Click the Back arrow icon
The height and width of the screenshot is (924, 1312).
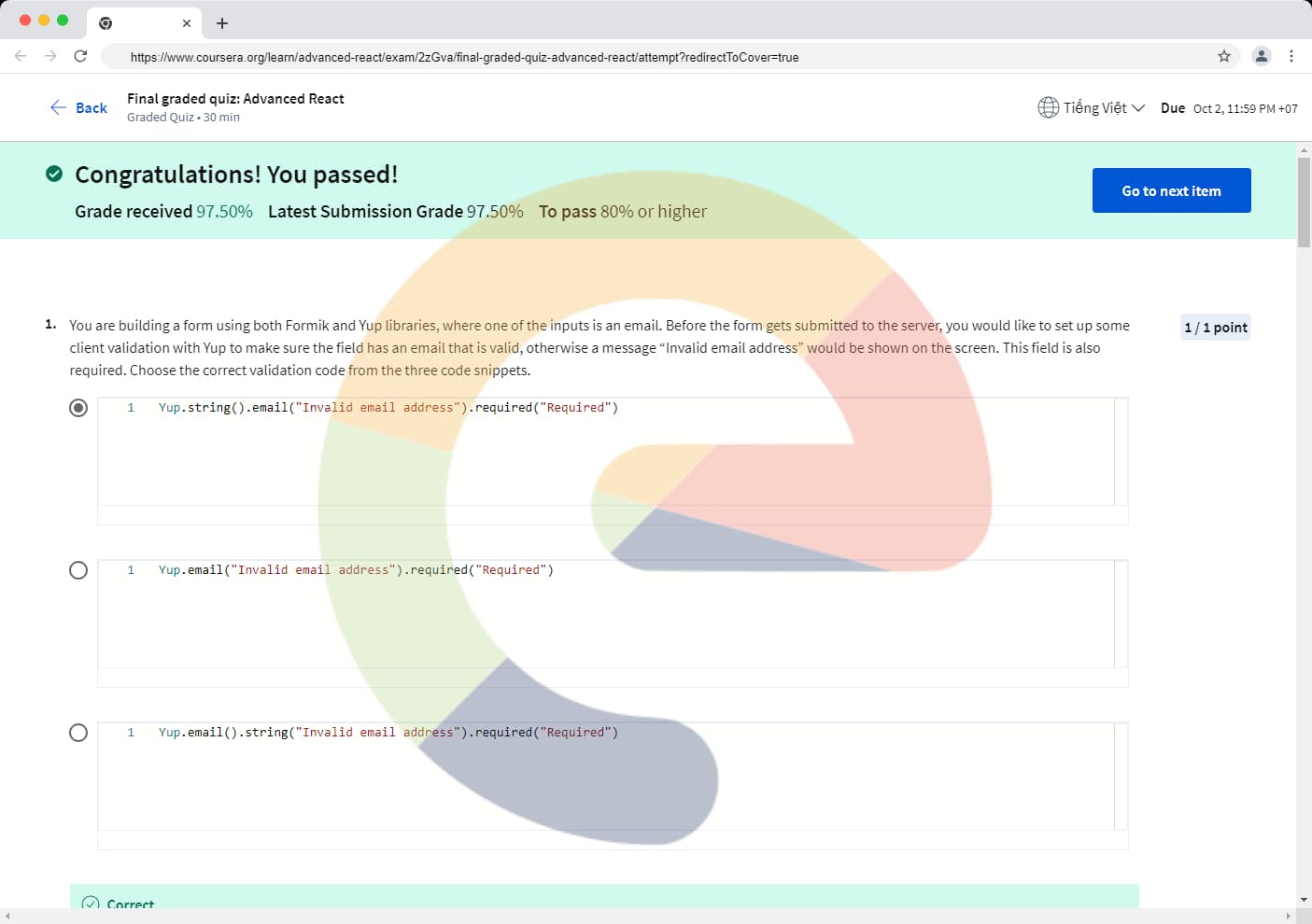58,107
